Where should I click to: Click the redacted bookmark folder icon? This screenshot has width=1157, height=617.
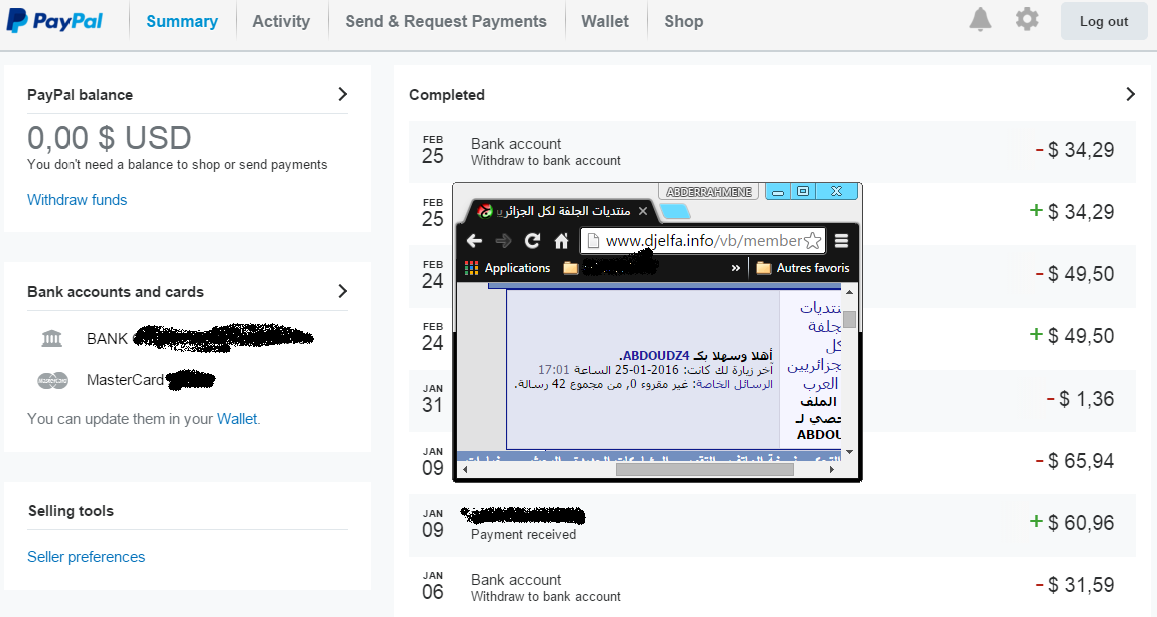tap(570, 268)
